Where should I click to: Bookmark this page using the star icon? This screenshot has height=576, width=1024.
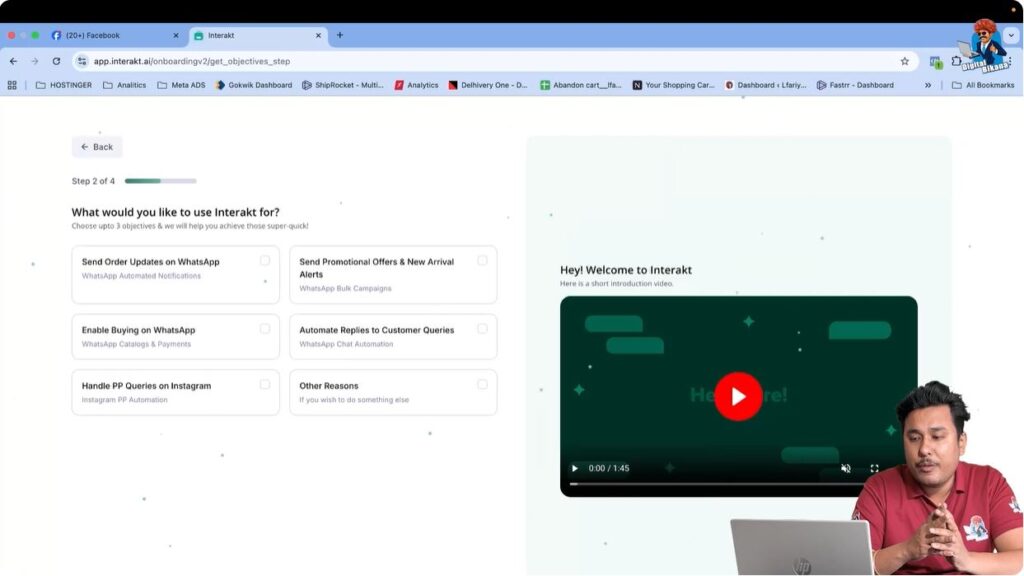[904, 60]
